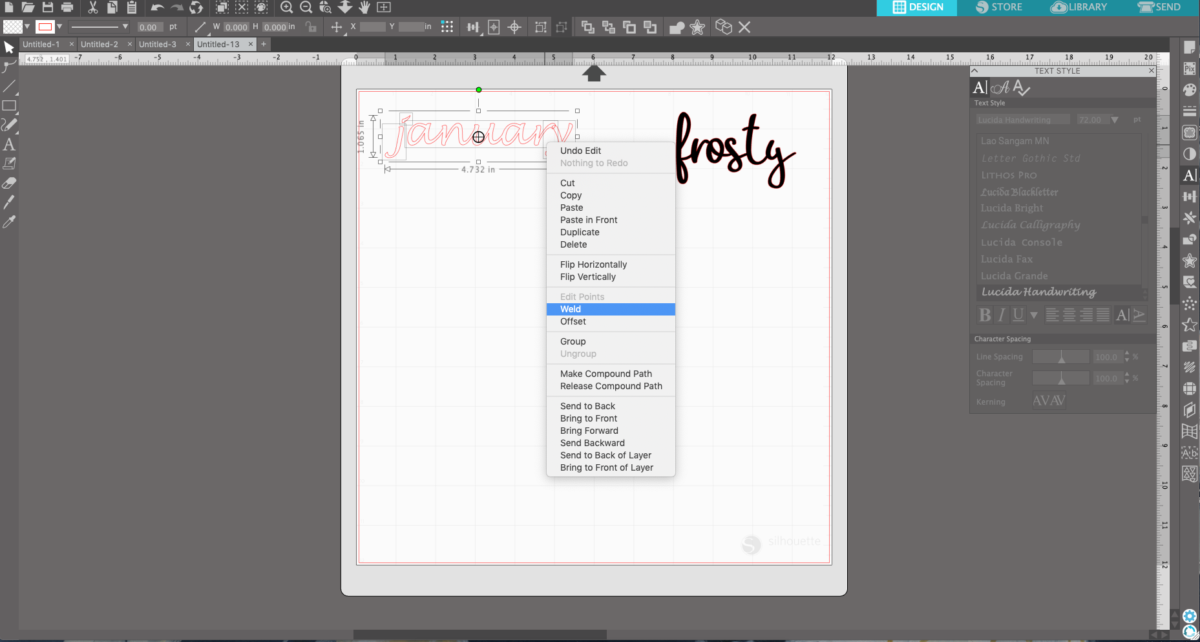1200x642 pixels.
Task: Toggle Underline text formatting
Action: pos(1018,315)
